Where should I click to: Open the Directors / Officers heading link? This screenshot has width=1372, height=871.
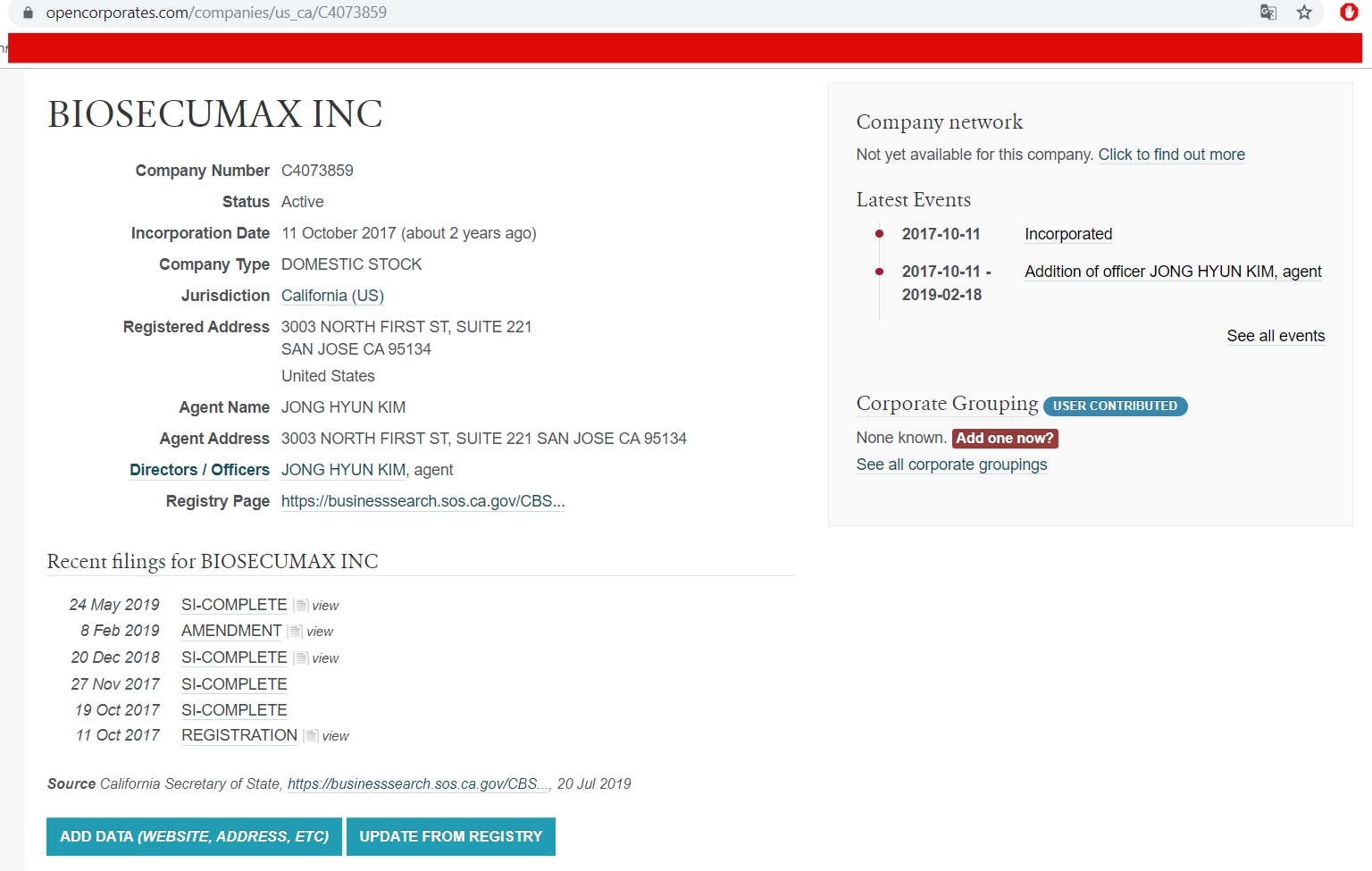pos(199,470)
